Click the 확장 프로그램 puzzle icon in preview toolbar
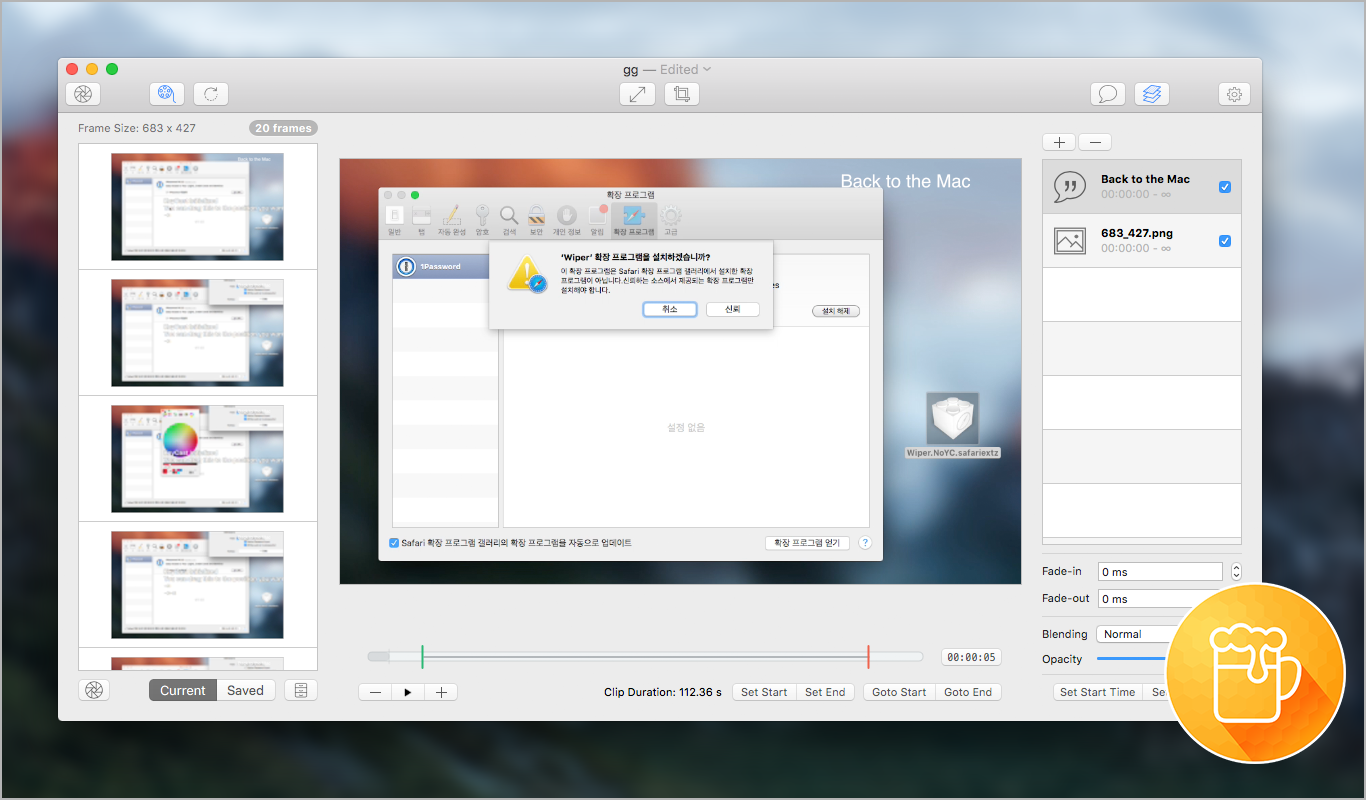Viewport: 1366px width, 800px height. (x=634, y=216)
